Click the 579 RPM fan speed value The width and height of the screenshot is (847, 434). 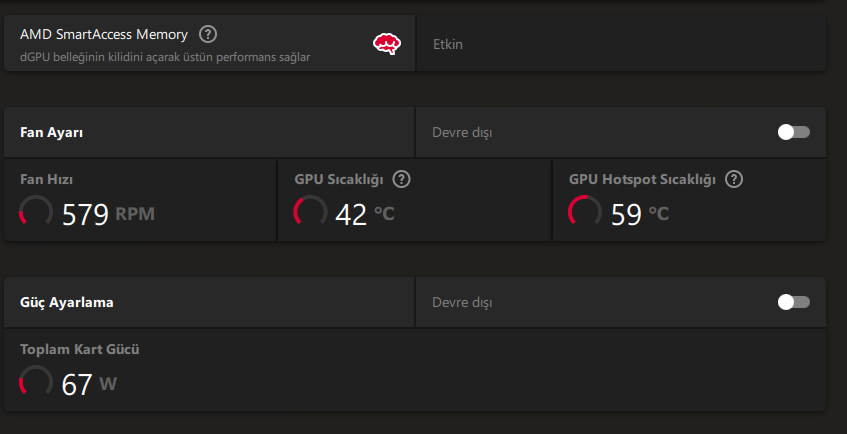[108, 214]
